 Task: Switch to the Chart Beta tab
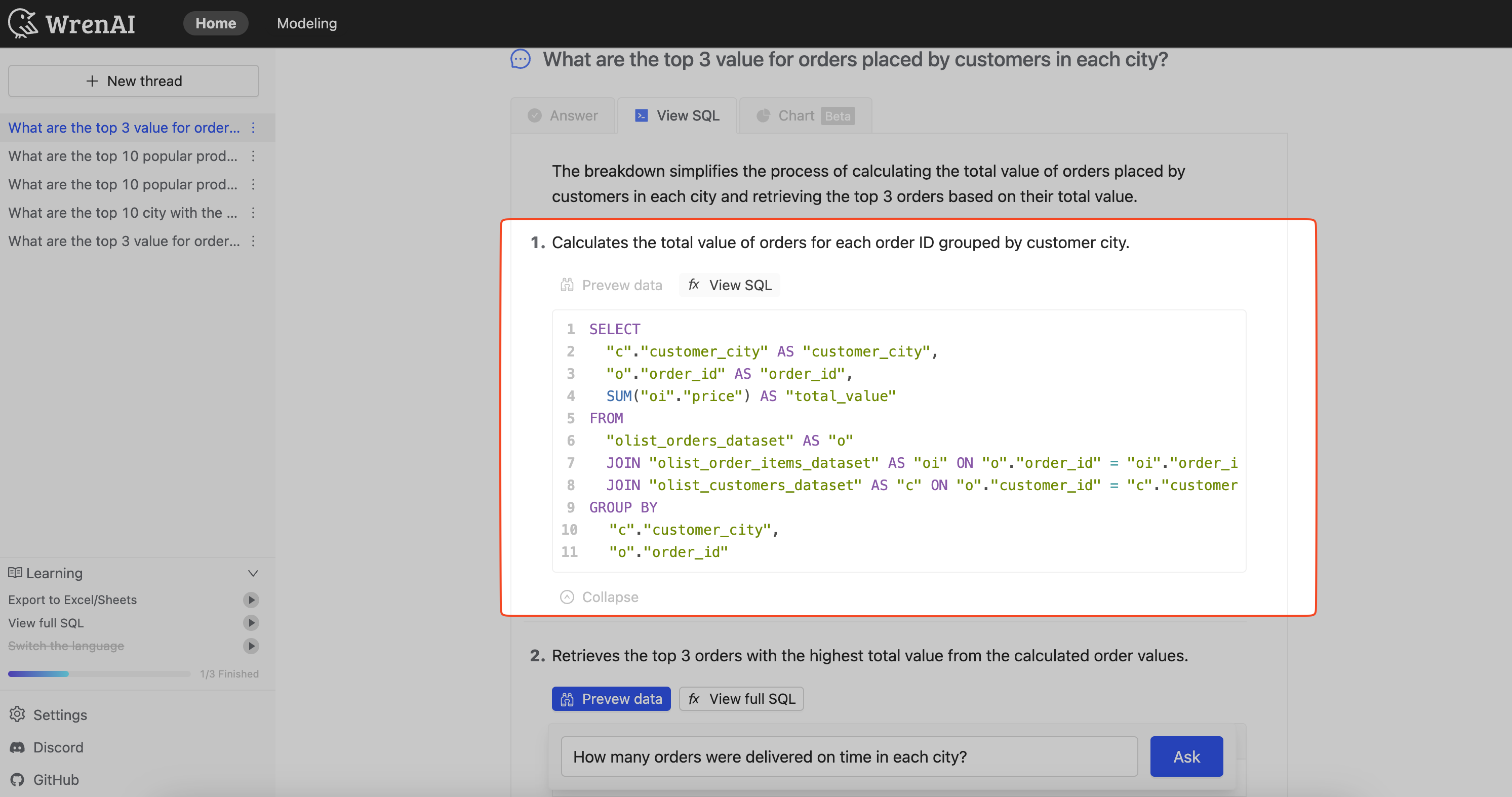(x=805, y=115)
